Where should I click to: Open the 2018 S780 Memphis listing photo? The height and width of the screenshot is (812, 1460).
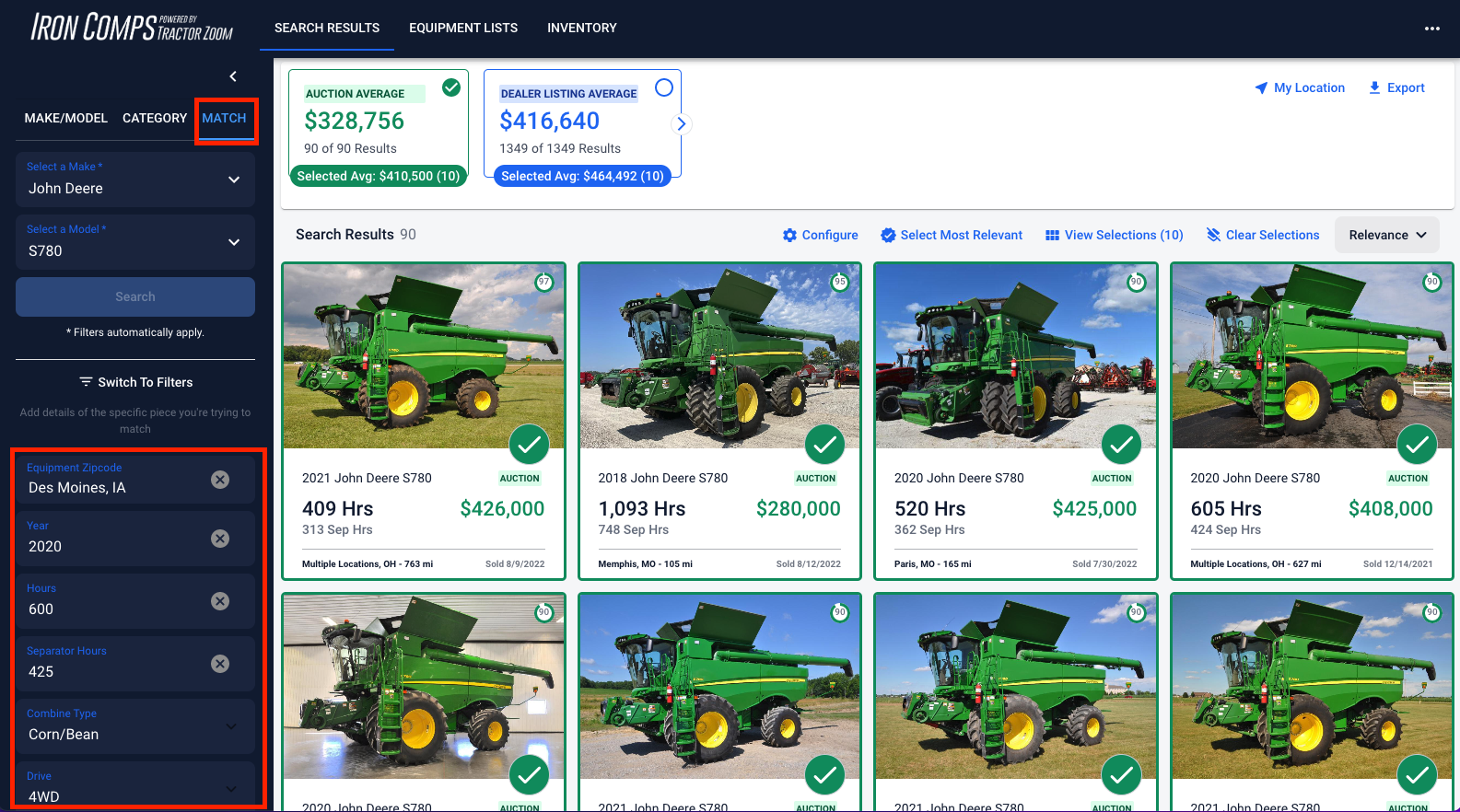[x=719, y=356]
